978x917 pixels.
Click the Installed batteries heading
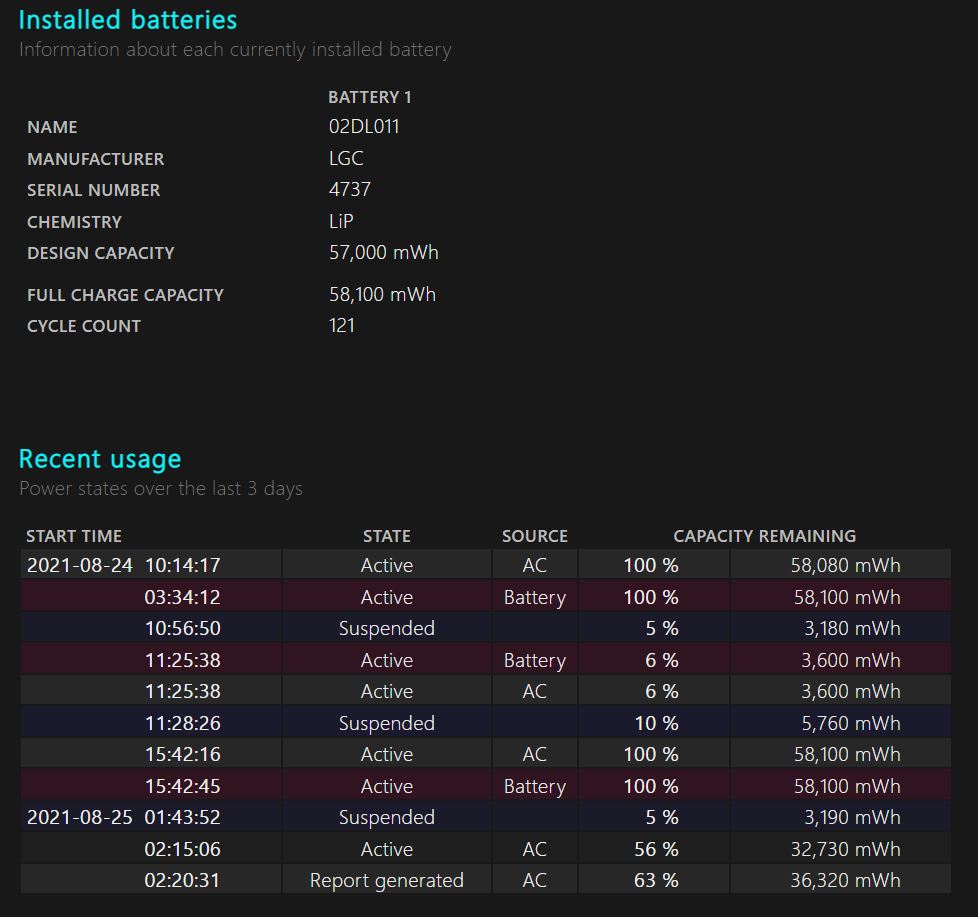click(128, 20)
